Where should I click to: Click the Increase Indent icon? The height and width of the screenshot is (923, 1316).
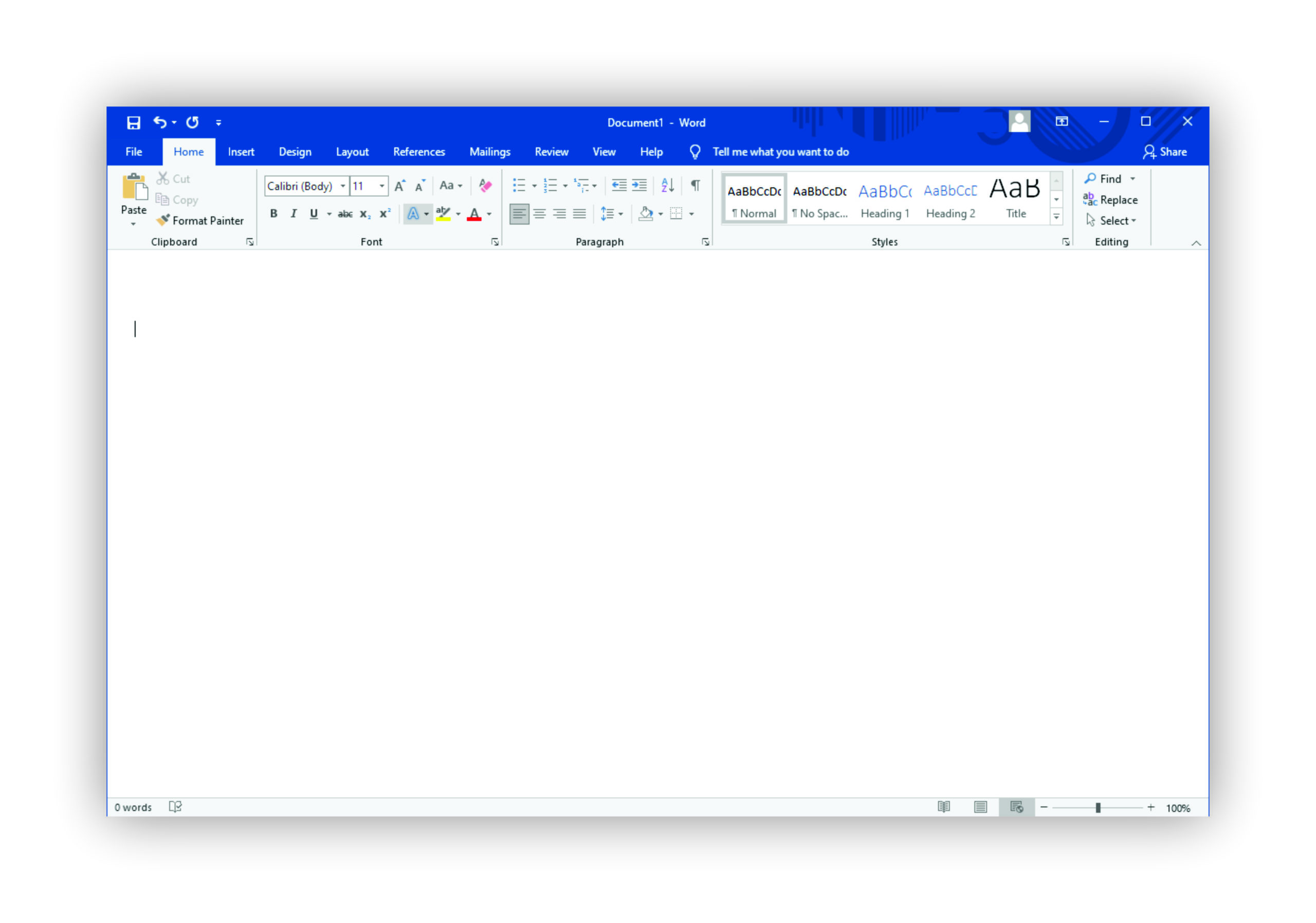coord(639,185)
